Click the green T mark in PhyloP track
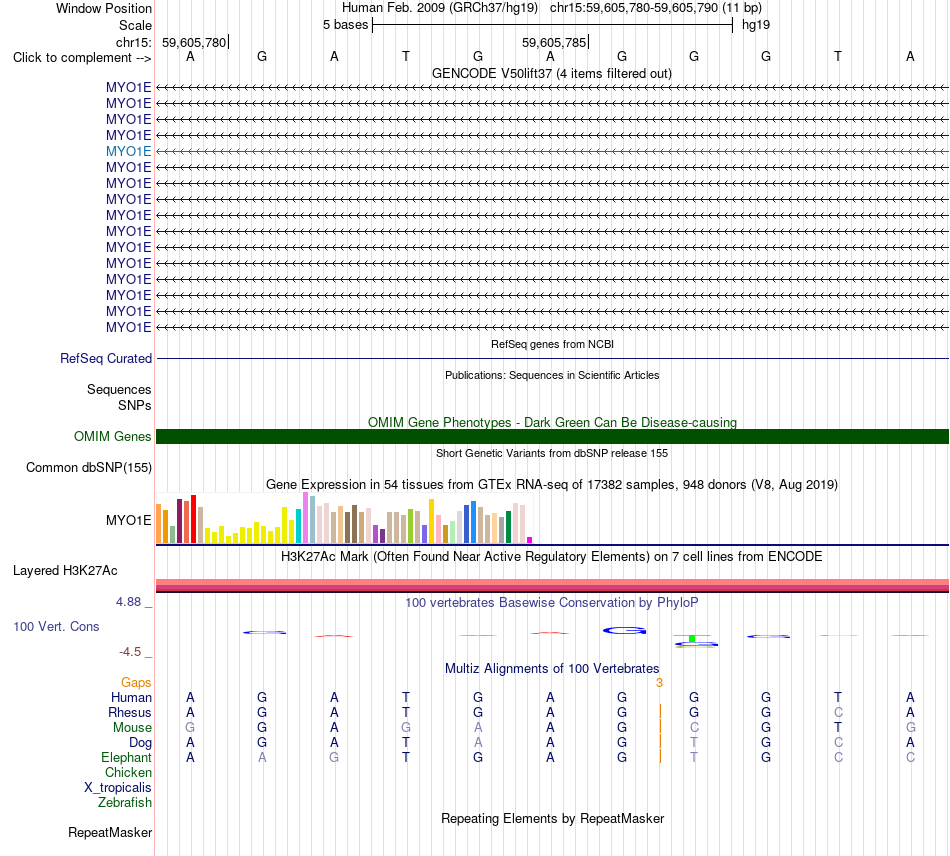950x856 pixels. coord(692,639)
